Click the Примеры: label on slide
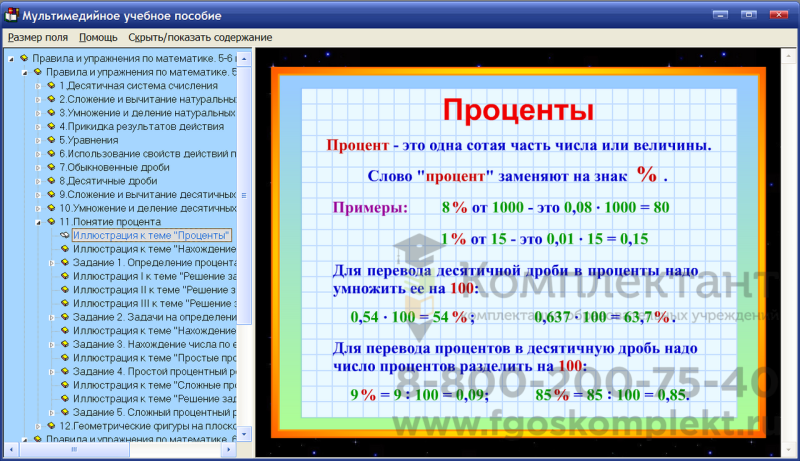The image size is (800, 461). tap(370, 208)
